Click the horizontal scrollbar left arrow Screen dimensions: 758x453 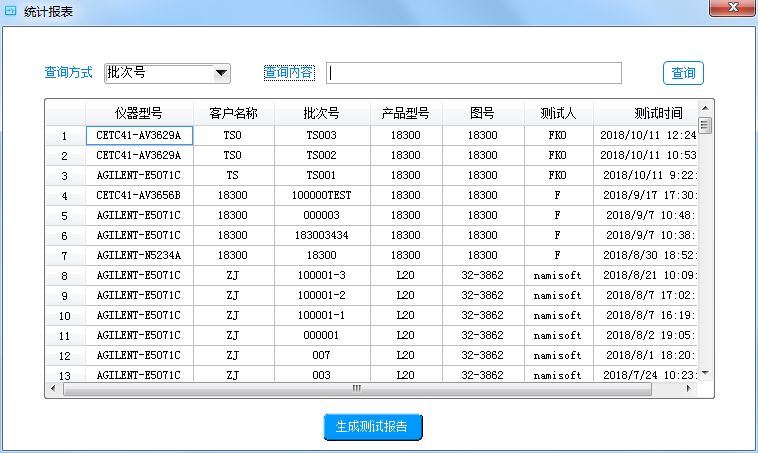click(53, 388)
